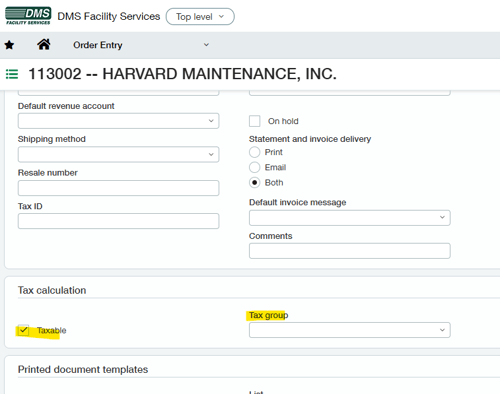The width and height of the screenshot is (500, 394).
Task: Go to the home icon
Action: click(x=44, y=44)
